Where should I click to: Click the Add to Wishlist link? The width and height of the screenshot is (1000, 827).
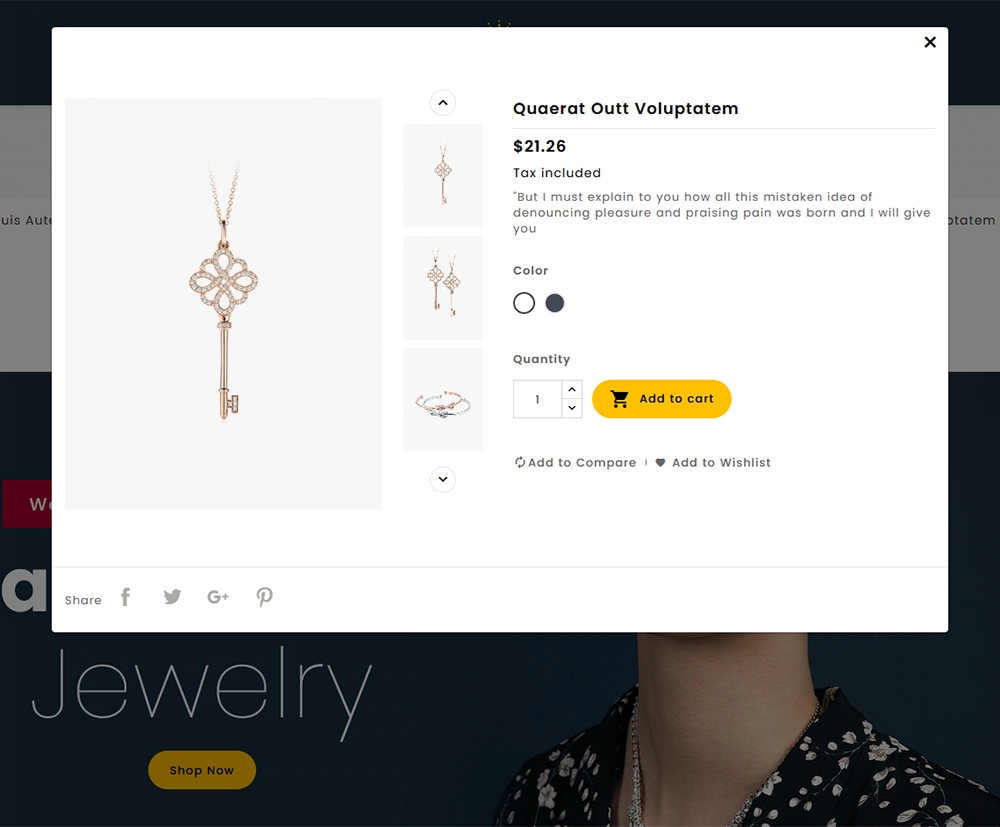click(x=713, y=463)
